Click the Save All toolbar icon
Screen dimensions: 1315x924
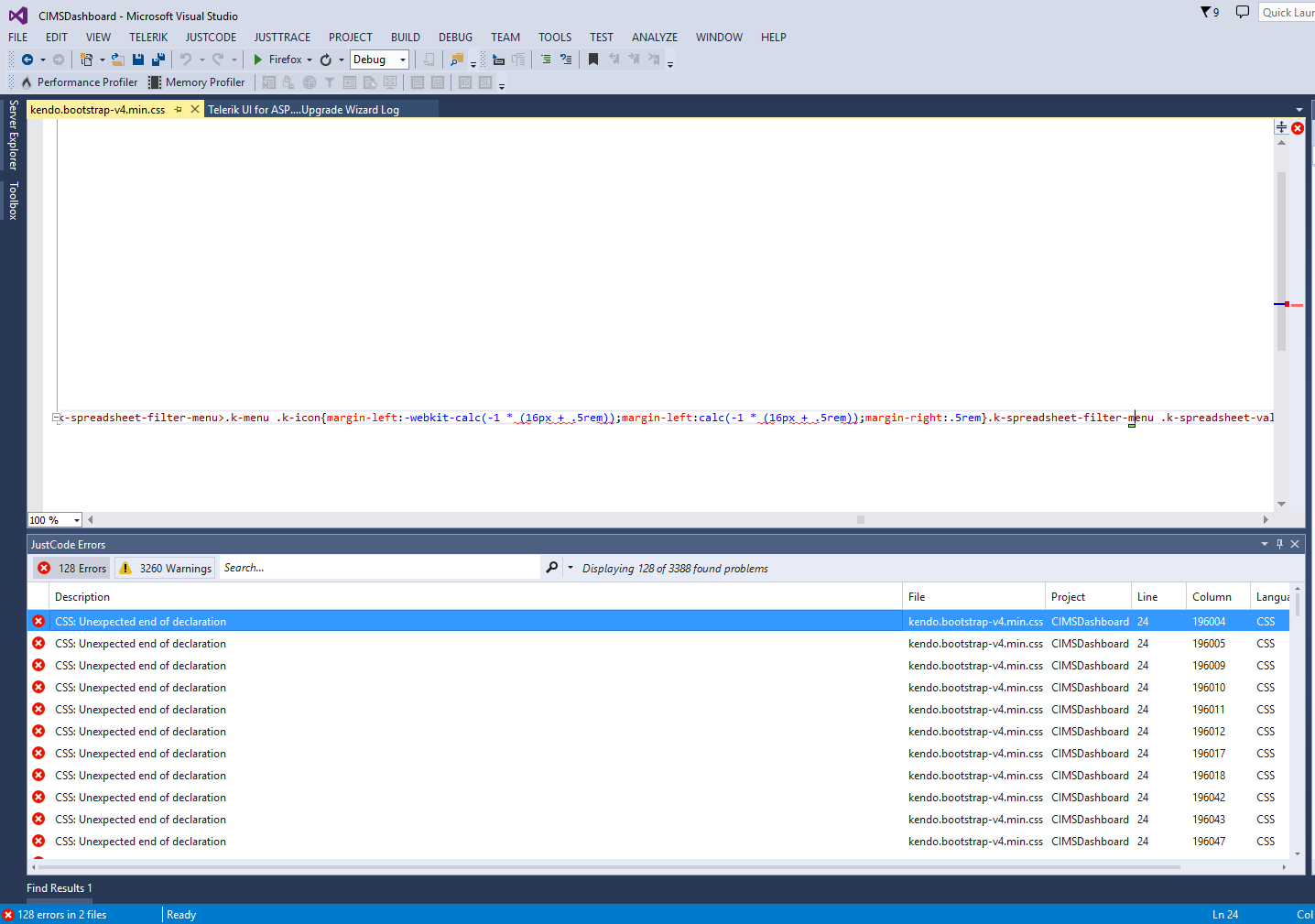[158, 60]
